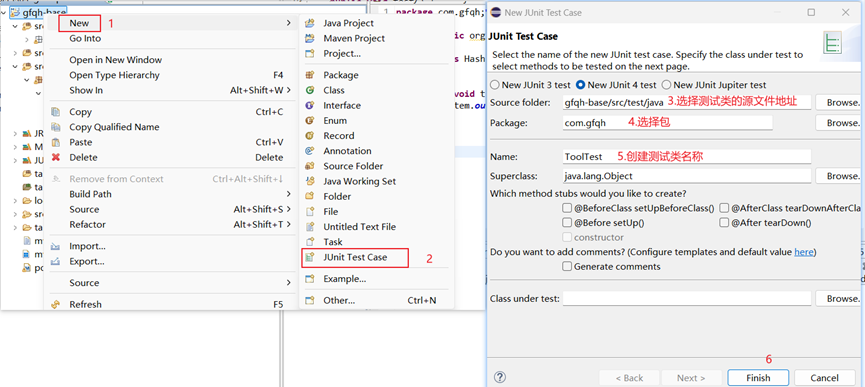Expand the New submenu arrow

click(x=288, y=23)
